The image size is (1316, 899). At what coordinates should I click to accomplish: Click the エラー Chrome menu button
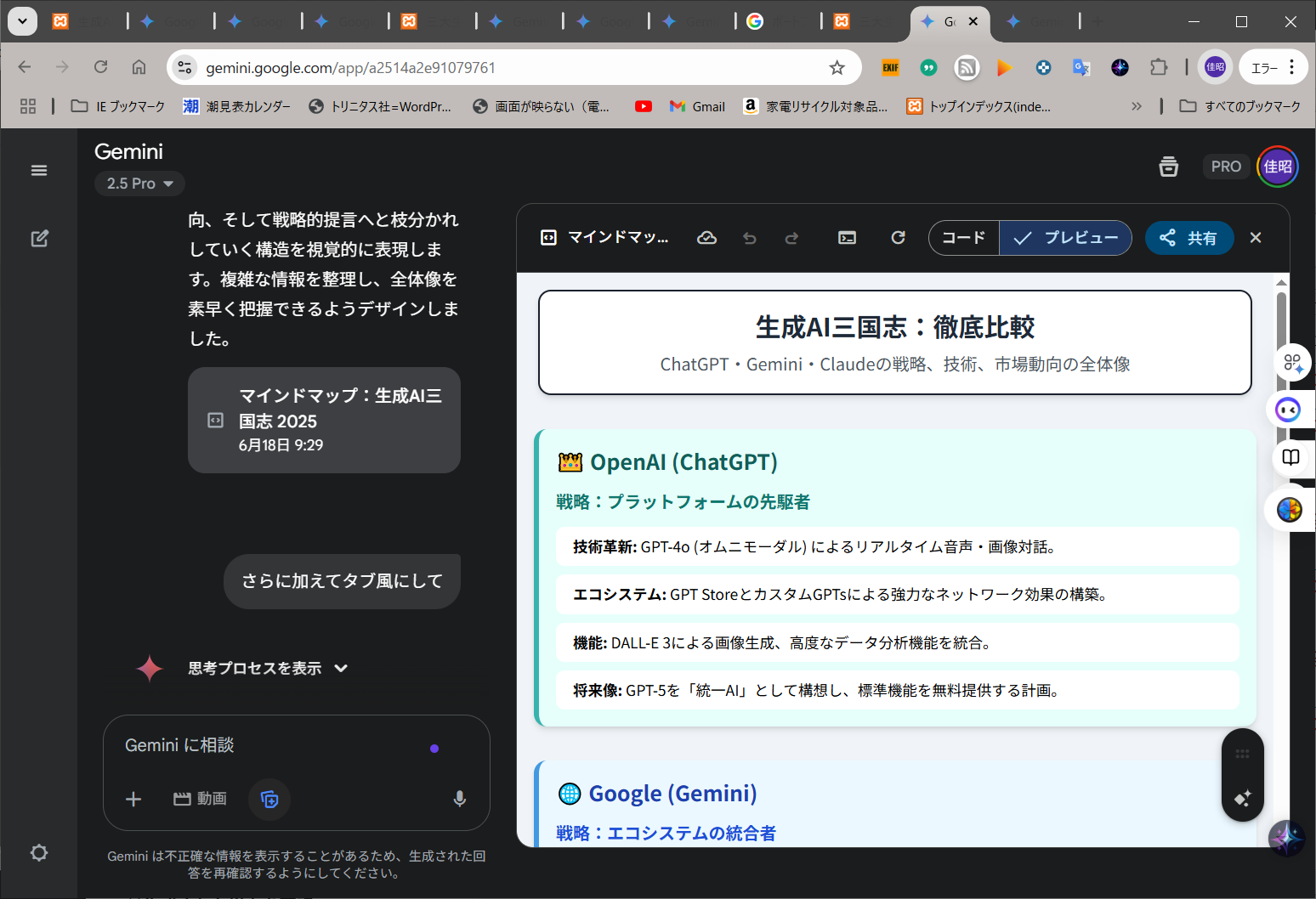coord(1273,68)
